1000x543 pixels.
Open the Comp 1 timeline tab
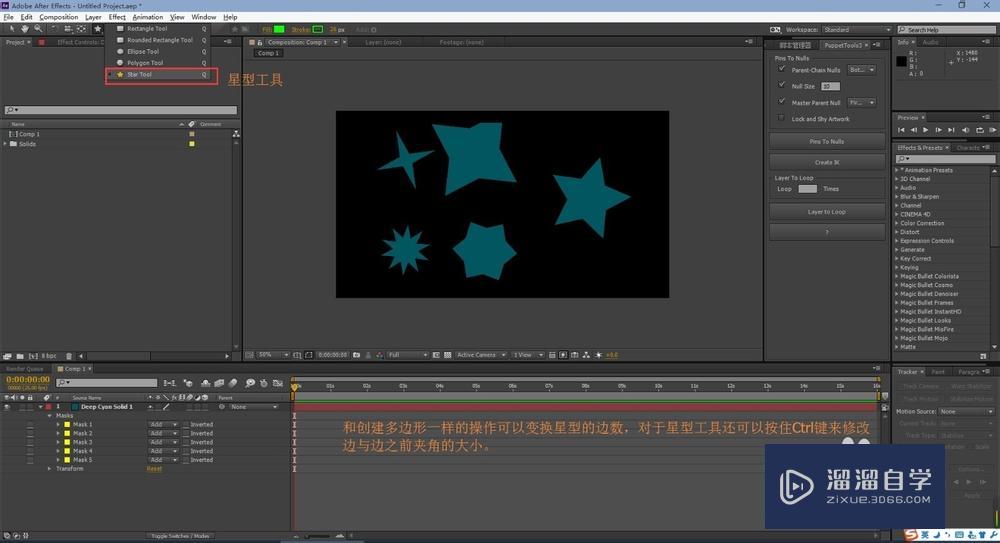tap(73, 369)
